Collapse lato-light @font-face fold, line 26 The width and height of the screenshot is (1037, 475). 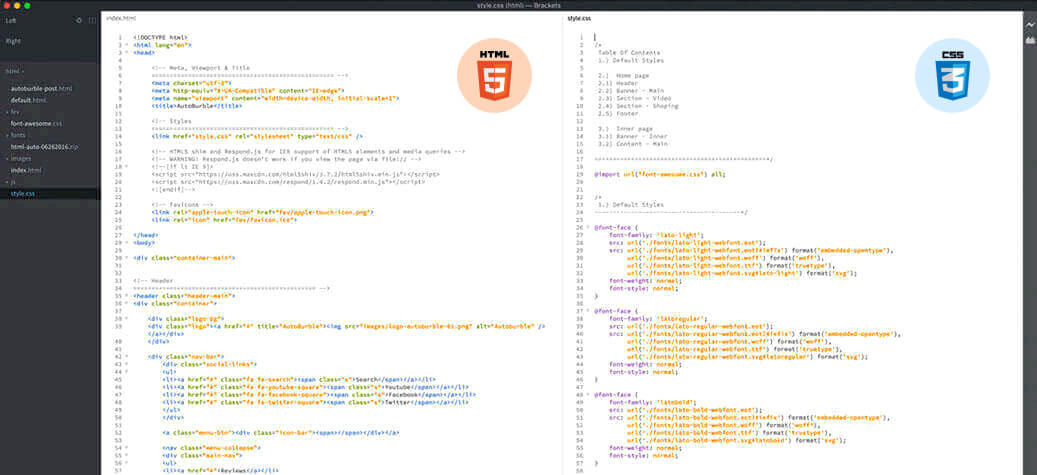coord(588,228)
